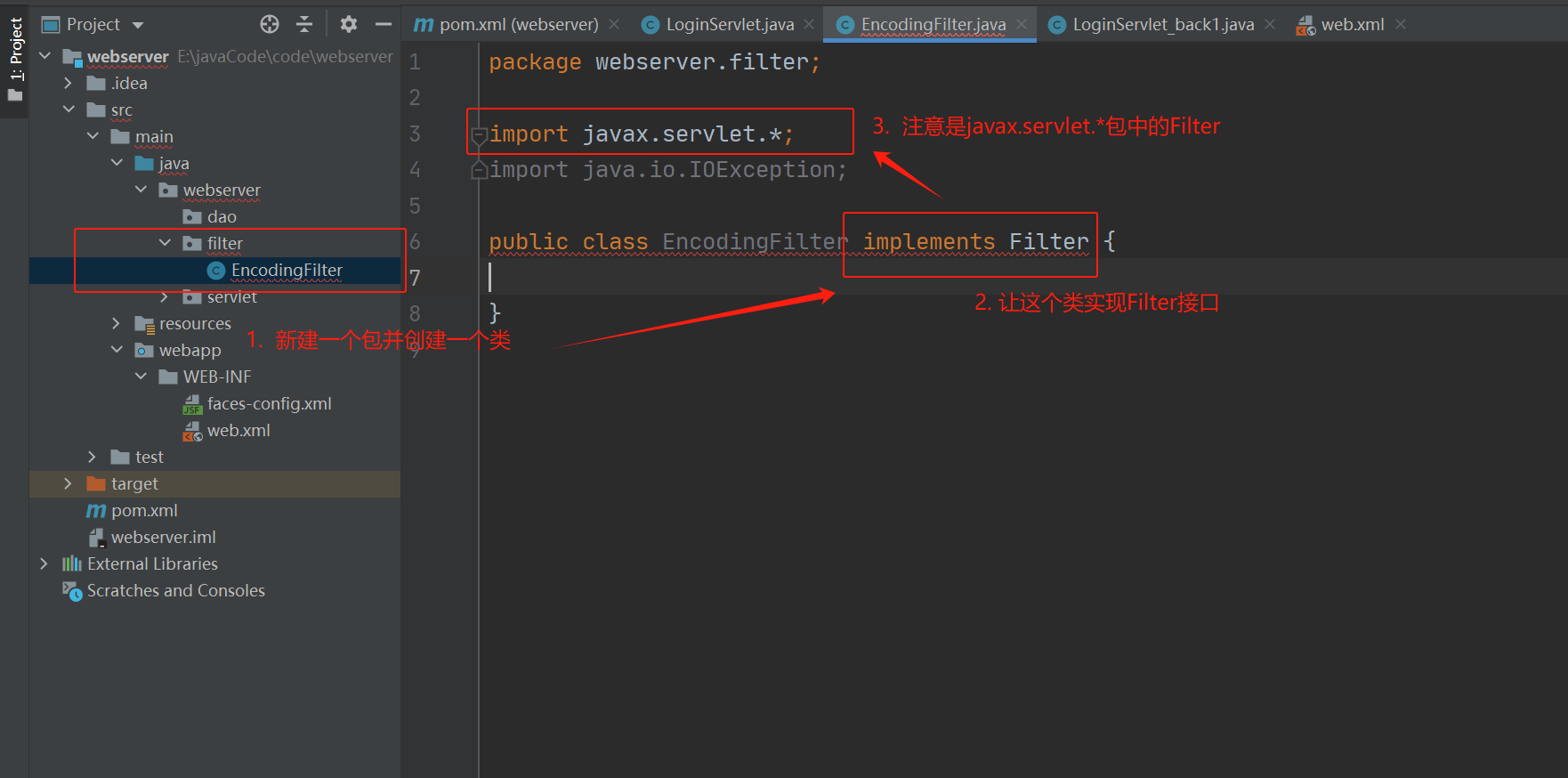
Task: Expand the target folder
Action: click(69, 483)
